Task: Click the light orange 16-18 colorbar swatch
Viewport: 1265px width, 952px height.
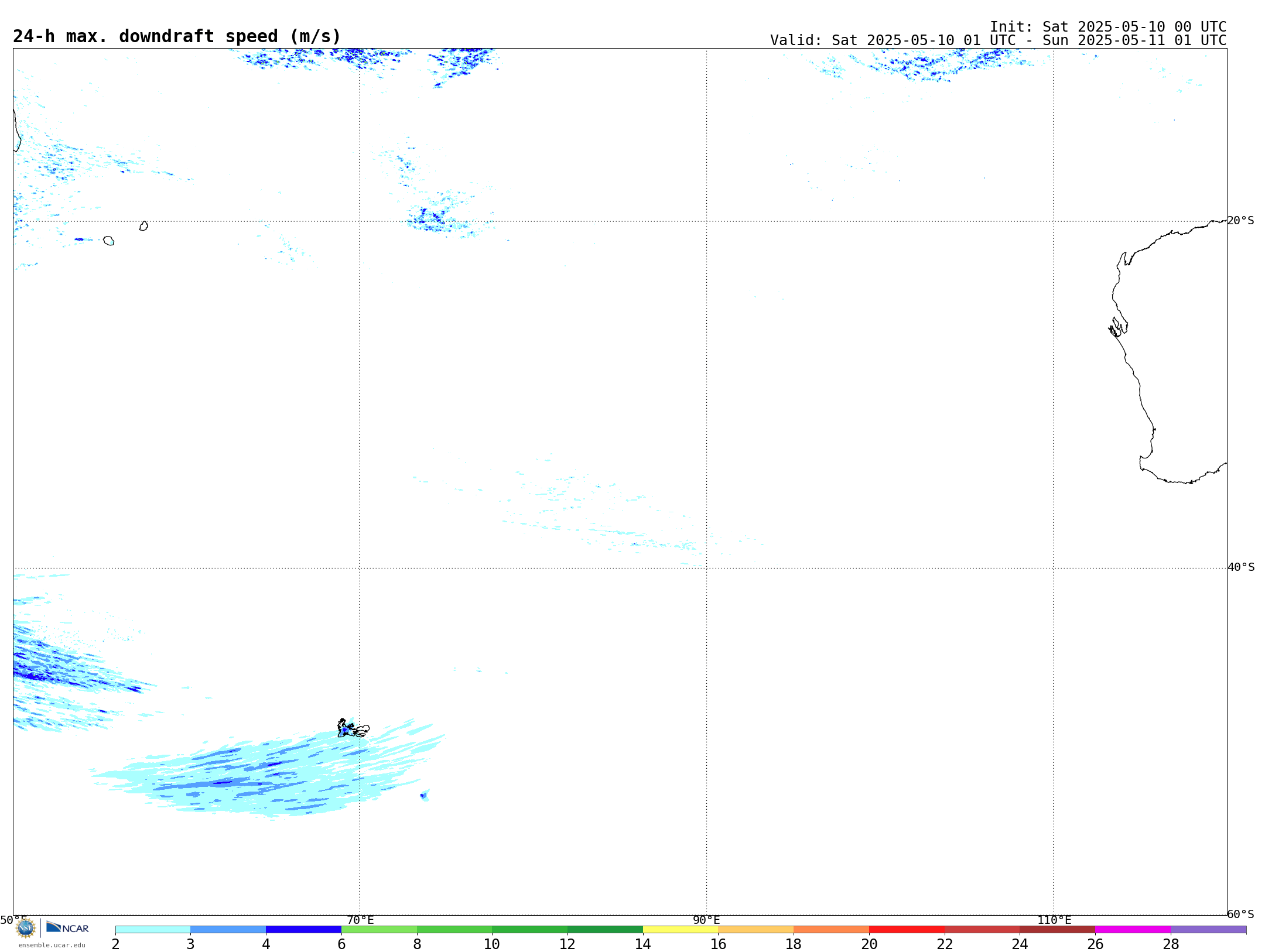Action: [756, 930]
